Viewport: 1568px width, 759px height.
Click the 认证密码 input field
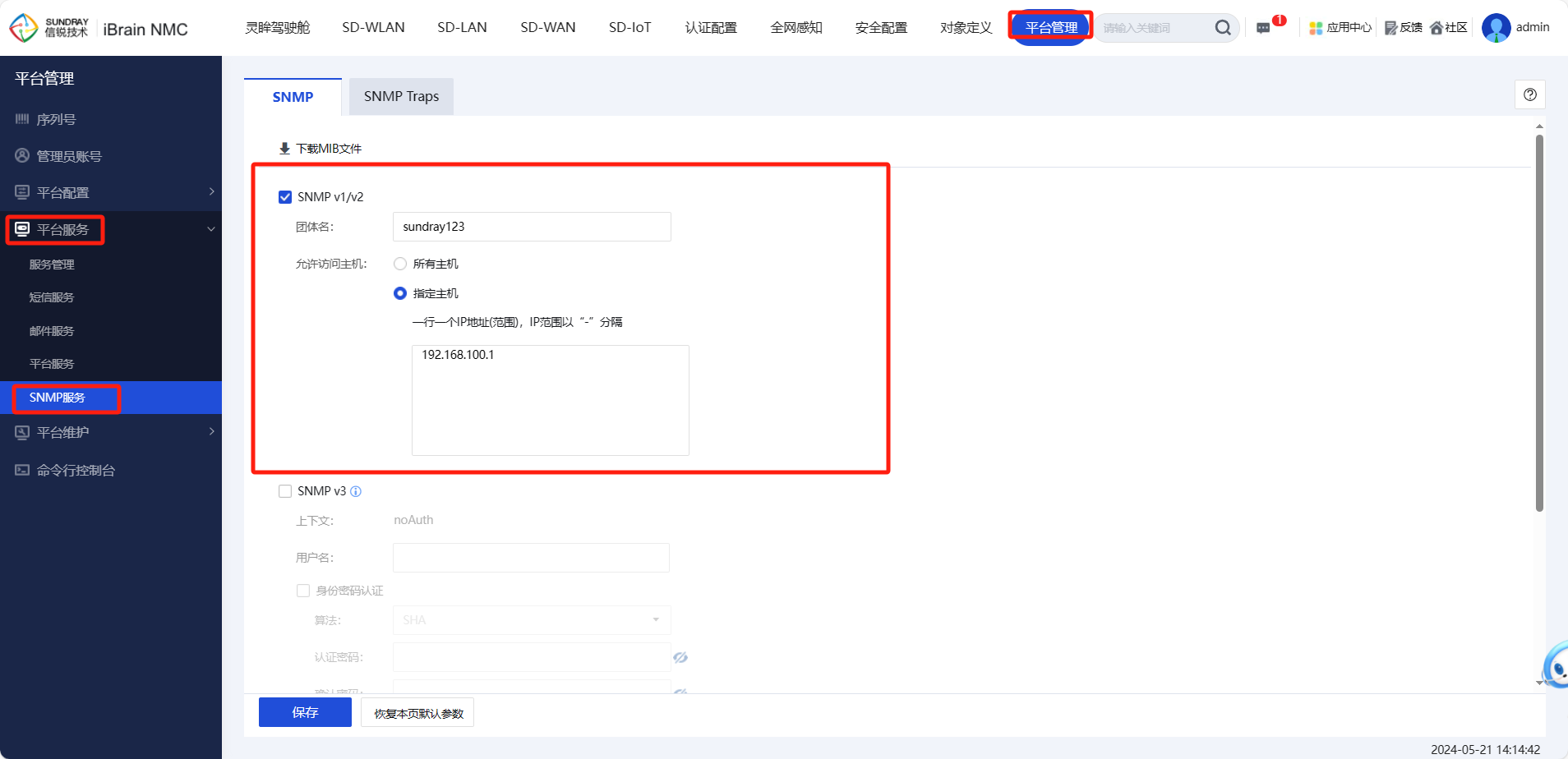(532, 657)
